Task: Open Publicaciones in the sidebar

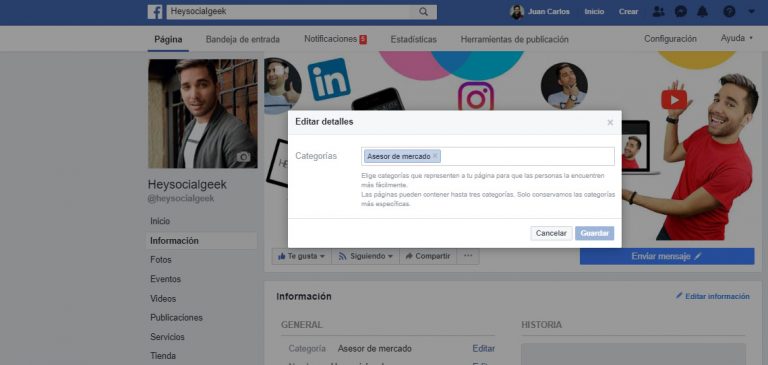Action: pyautogui.click(x=176, y=317)
